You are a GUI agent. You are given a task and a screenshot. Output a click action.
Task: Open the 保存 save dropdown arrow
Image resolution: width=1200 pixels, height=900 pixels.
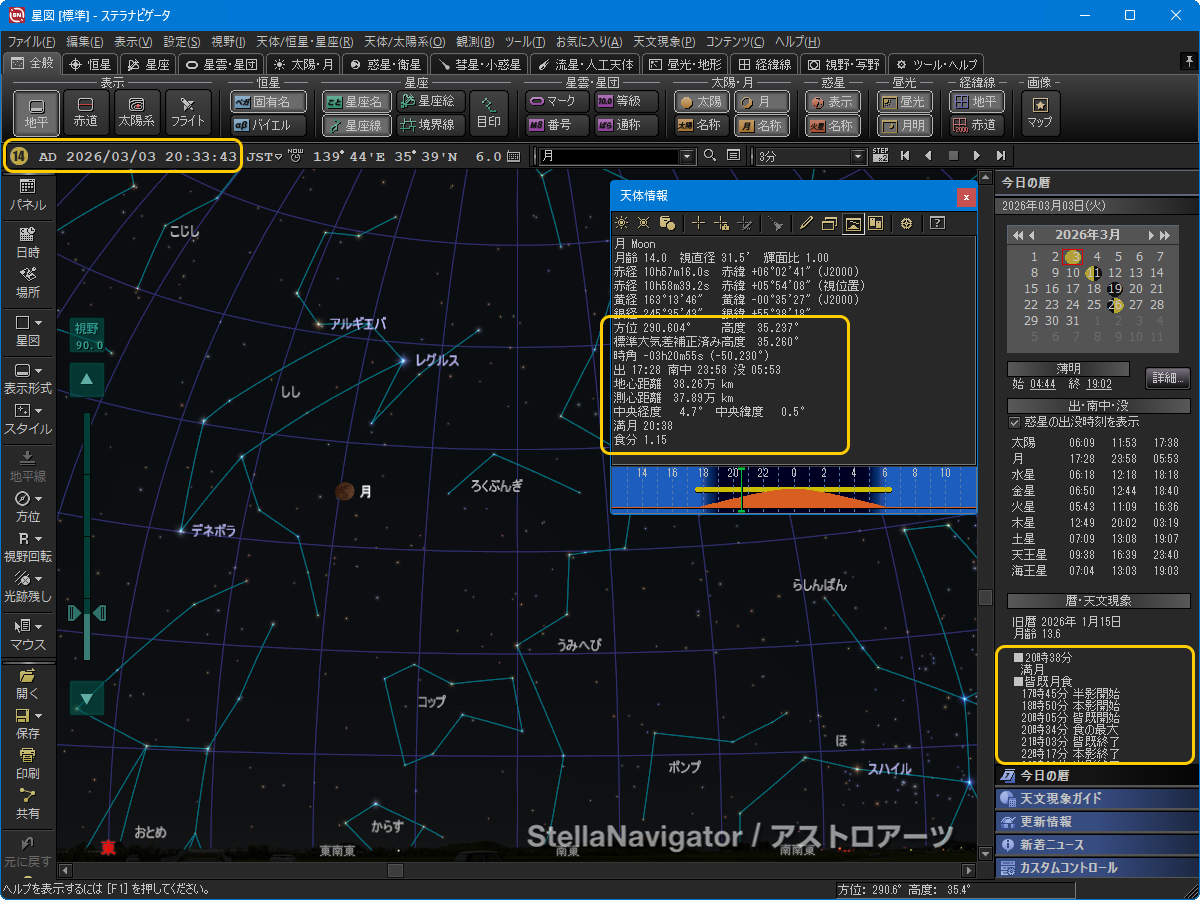(x=38, y=716)
